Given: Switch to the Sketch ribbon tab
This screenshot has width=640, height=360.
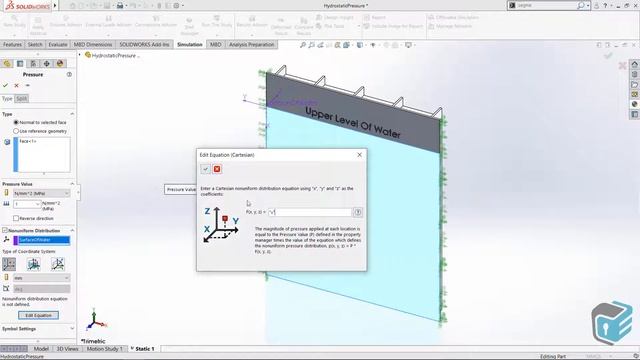Looking at the screenshot, I should (35, 44).
